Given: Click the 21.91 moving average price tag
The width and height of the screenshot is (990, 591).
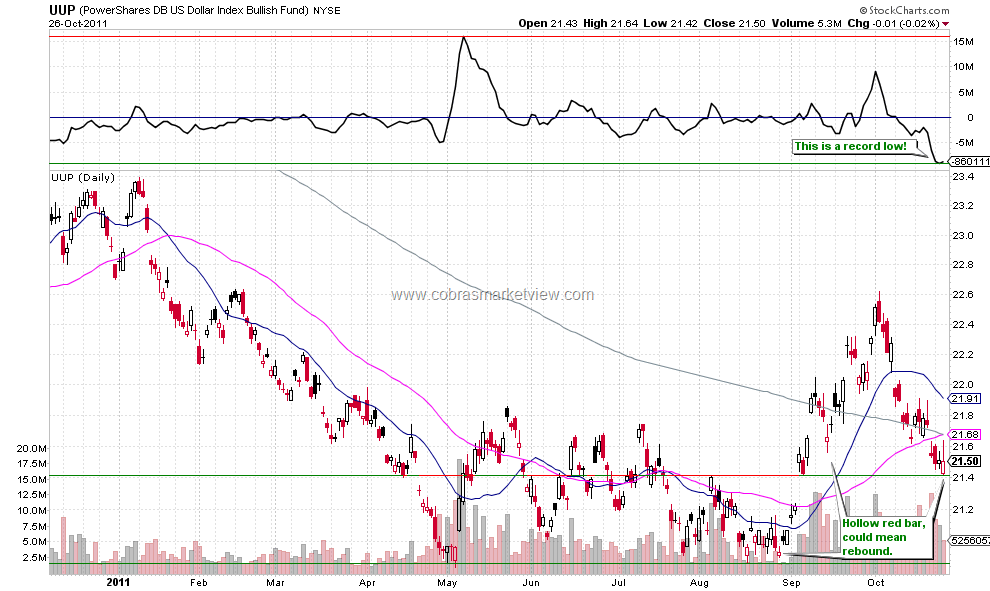Looking at the screenshot, I should point(965,398).
